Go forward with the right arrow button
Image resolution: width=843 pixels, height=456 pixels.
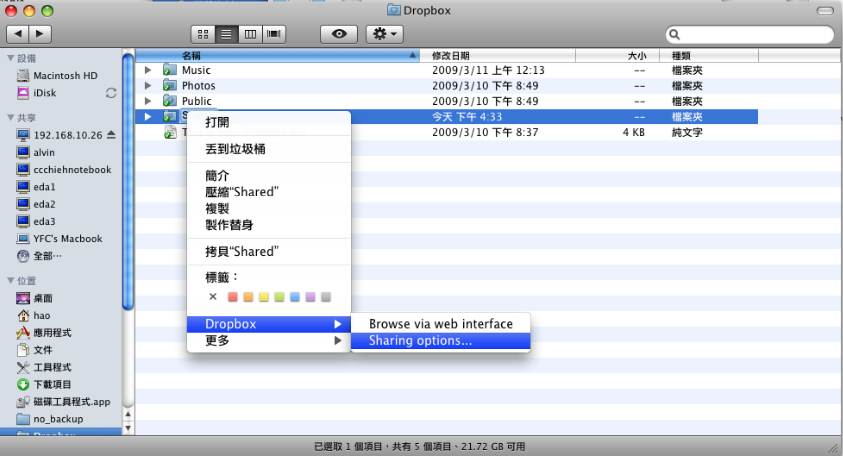40,34
